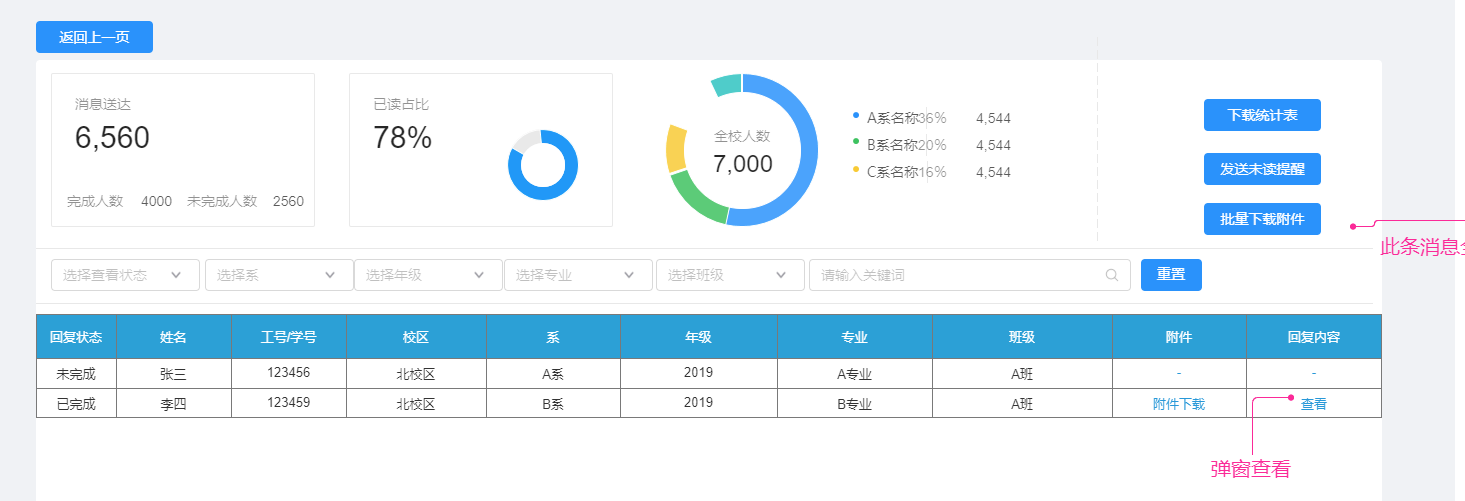The image size is (1465, 501).
Task: Select the 张三 name cell
Action: click(x=174, y=374)
